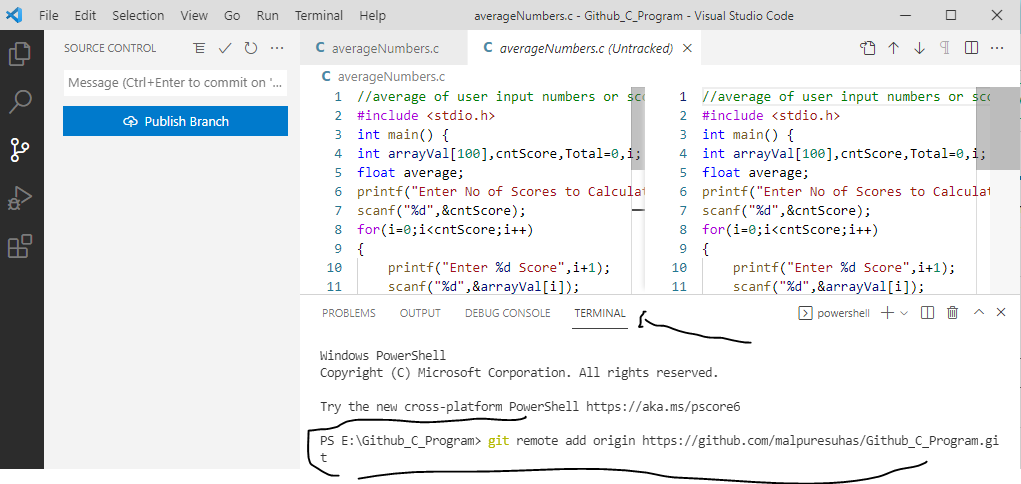Open Source Control more actions menu

pyautogui.click(x=277, y=48)
